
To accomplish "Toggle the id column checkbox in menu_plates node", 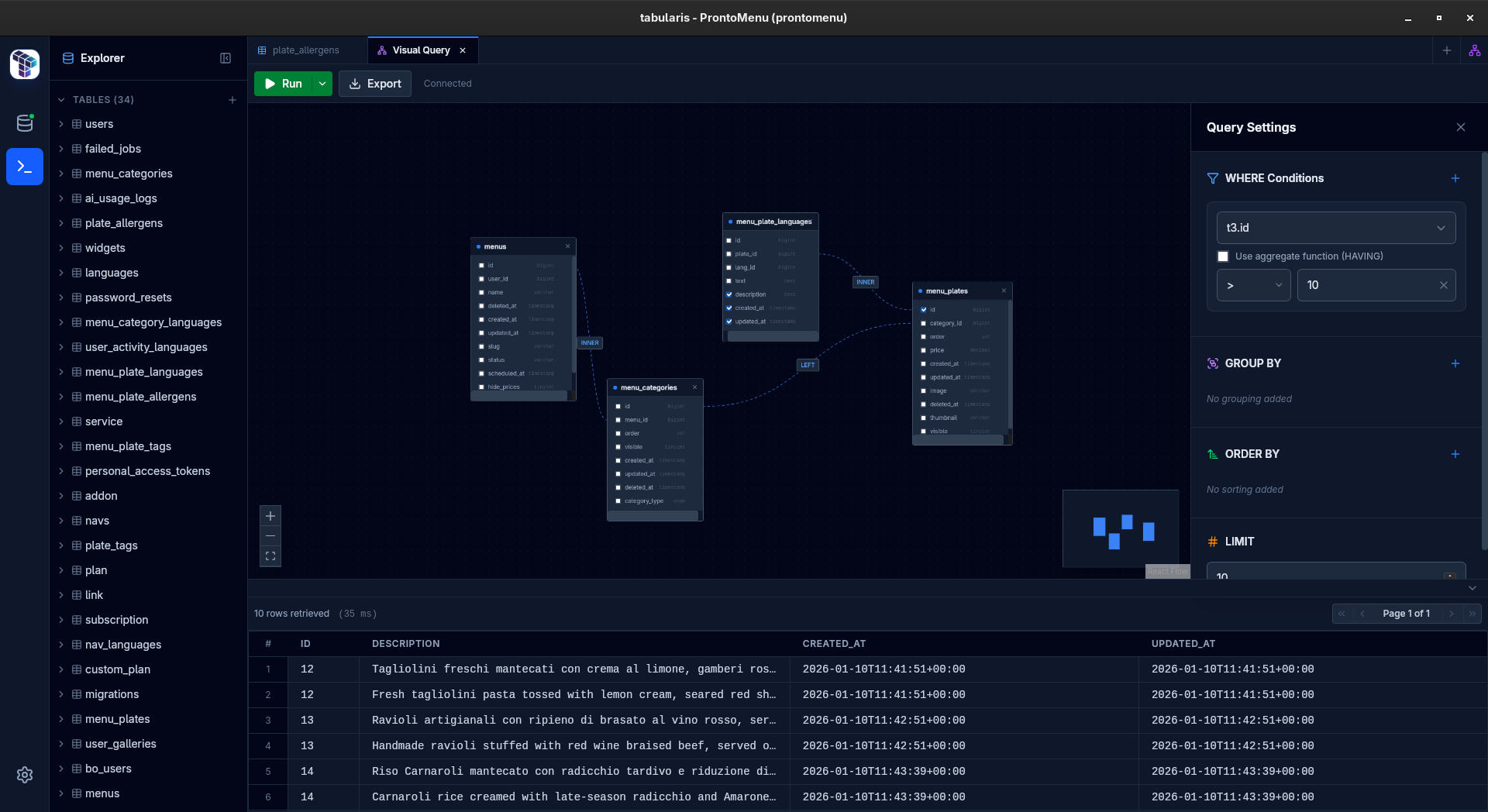I will point(923,310).
